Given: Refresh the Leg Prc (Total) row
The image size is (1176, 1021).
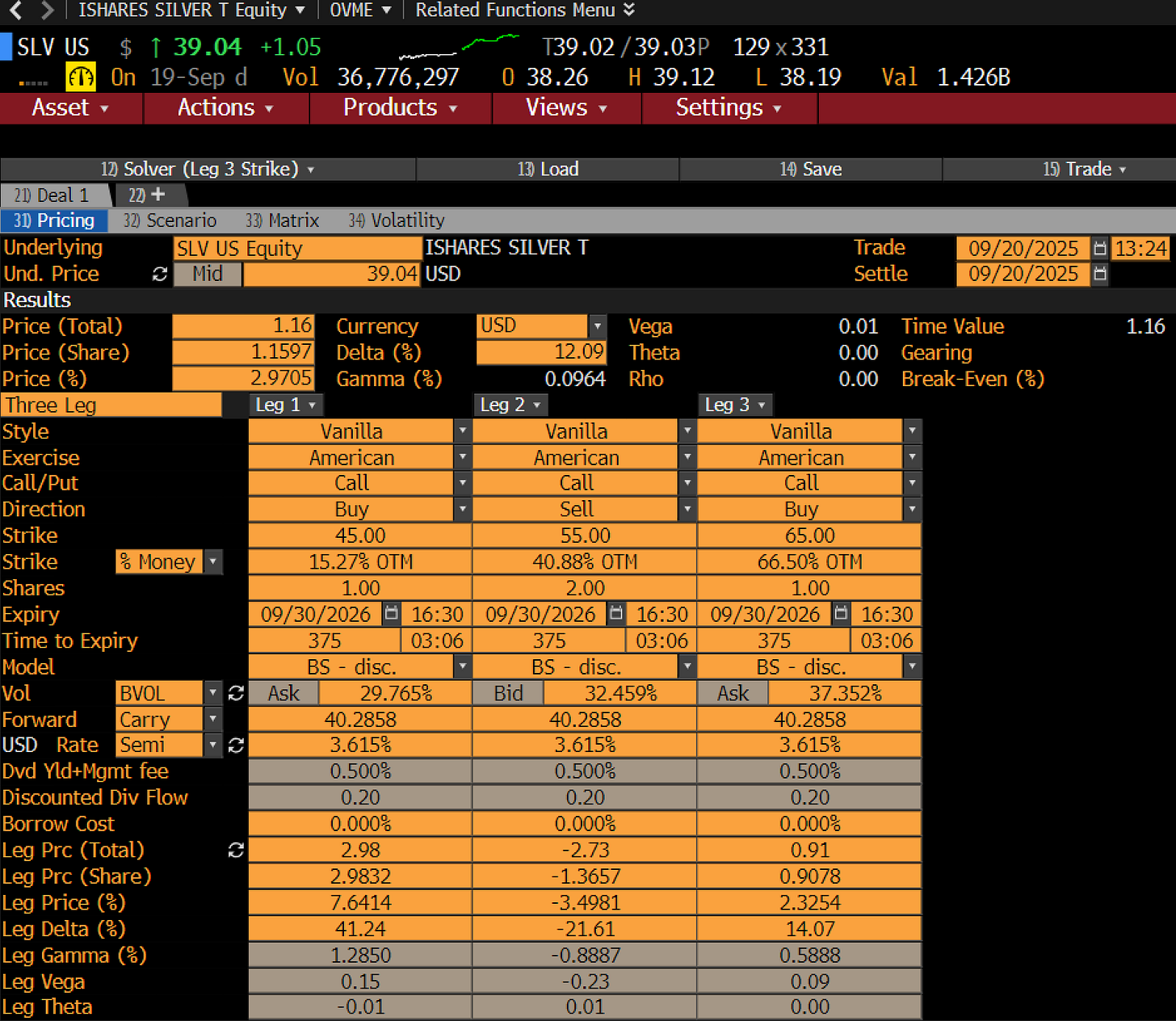Looking at the screenshot, I should click(x=236, y=850).
